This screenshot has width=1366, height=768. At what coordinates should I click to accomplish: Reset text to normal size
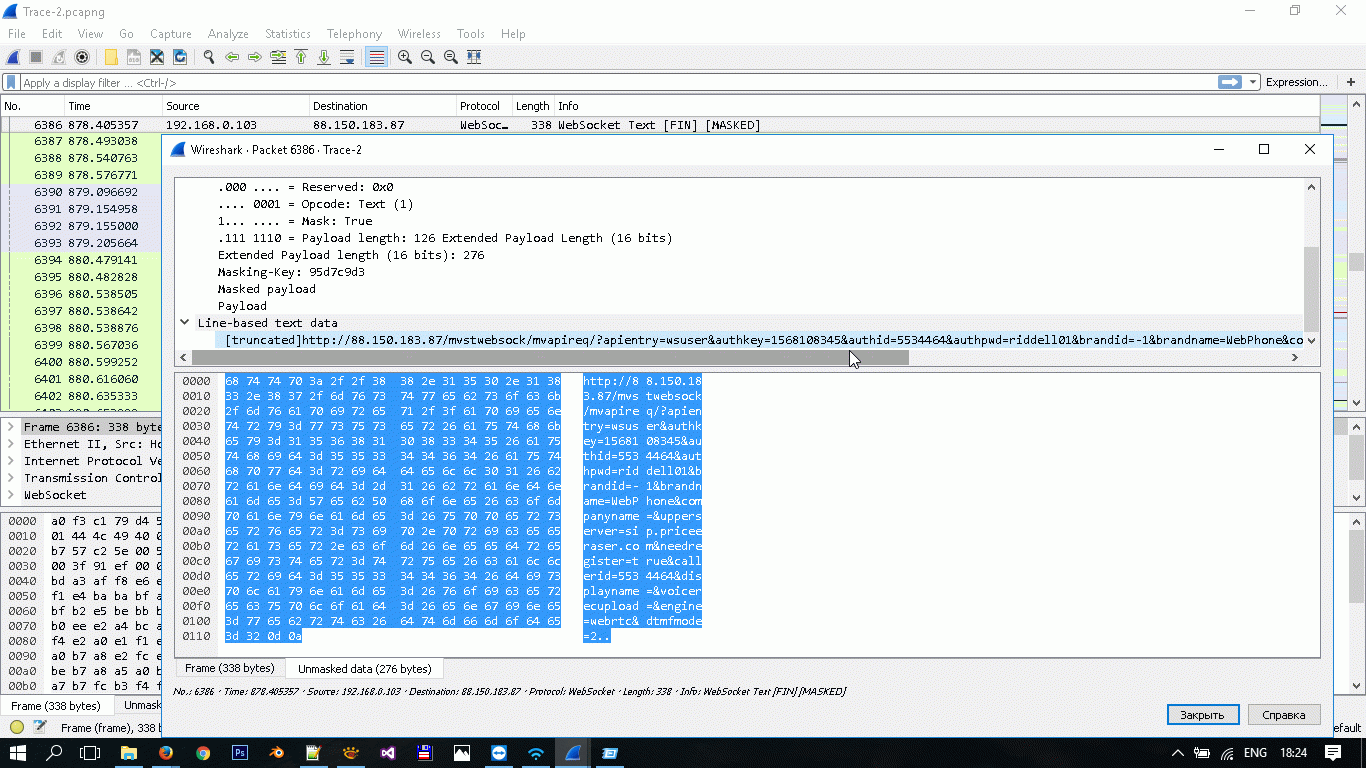coord(451,57)
